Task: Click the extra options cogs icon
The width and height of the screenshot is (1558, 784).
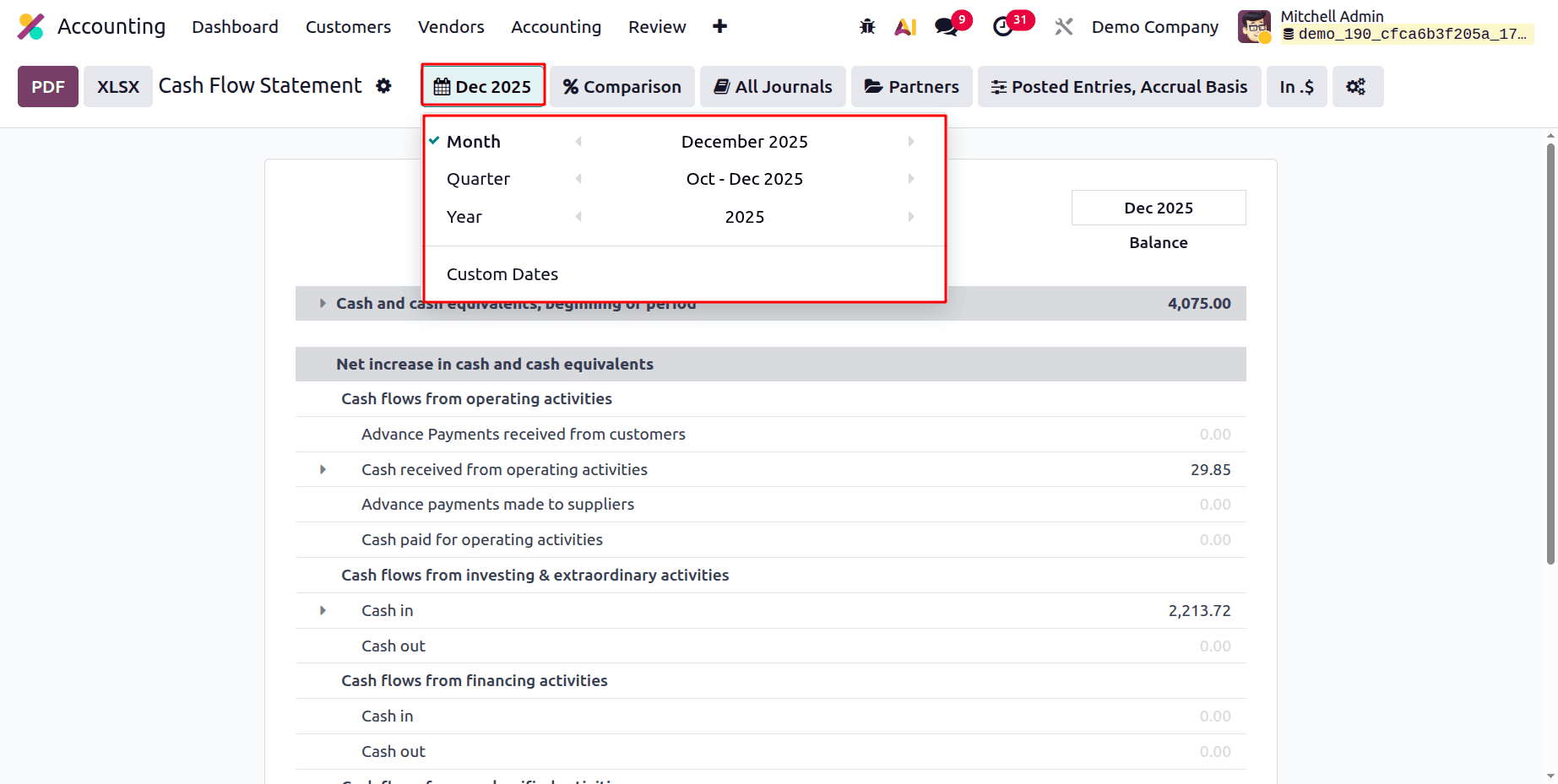Action: click(1356, 86)
